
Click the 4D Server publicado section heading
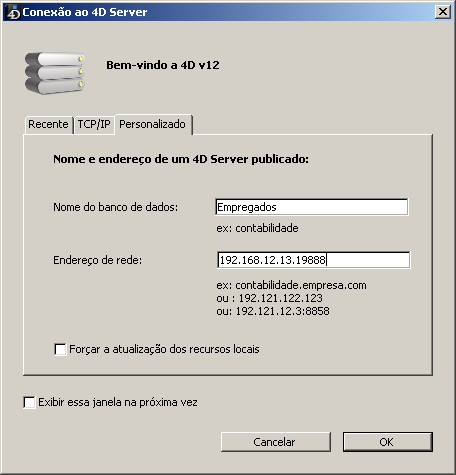(181, 159)
